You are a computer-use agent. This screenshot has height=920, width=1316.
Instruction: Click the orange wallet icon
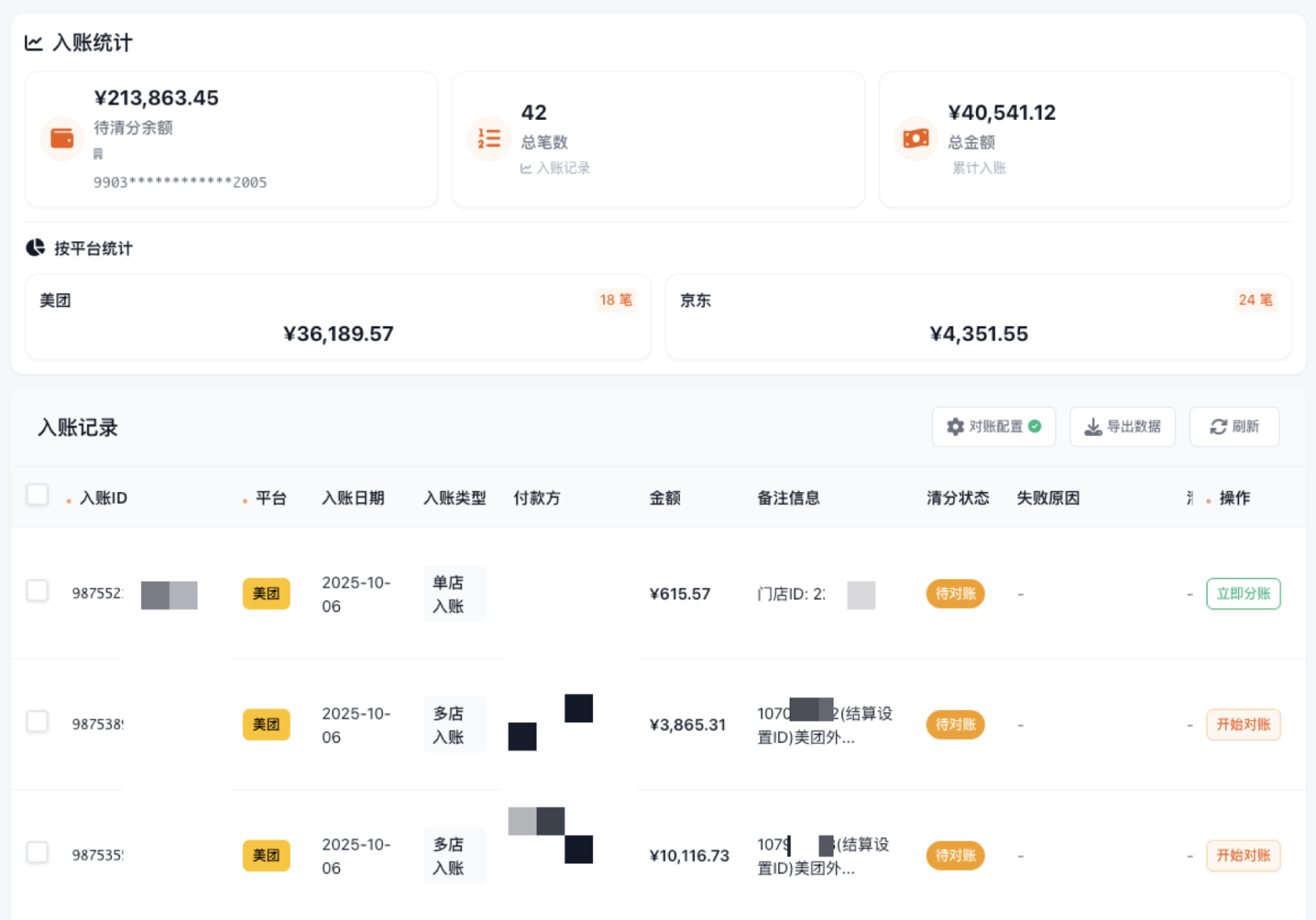tap(62, 139)
